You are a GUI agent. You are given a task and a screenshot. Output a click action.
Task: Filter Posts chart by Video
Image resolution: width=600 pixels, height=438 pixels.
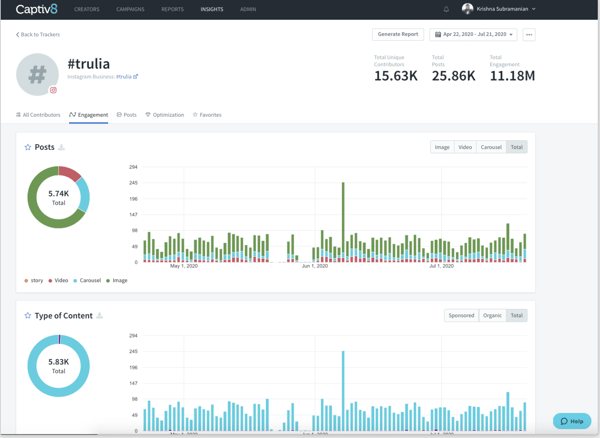pyautogui.click(x=465, y=147)
